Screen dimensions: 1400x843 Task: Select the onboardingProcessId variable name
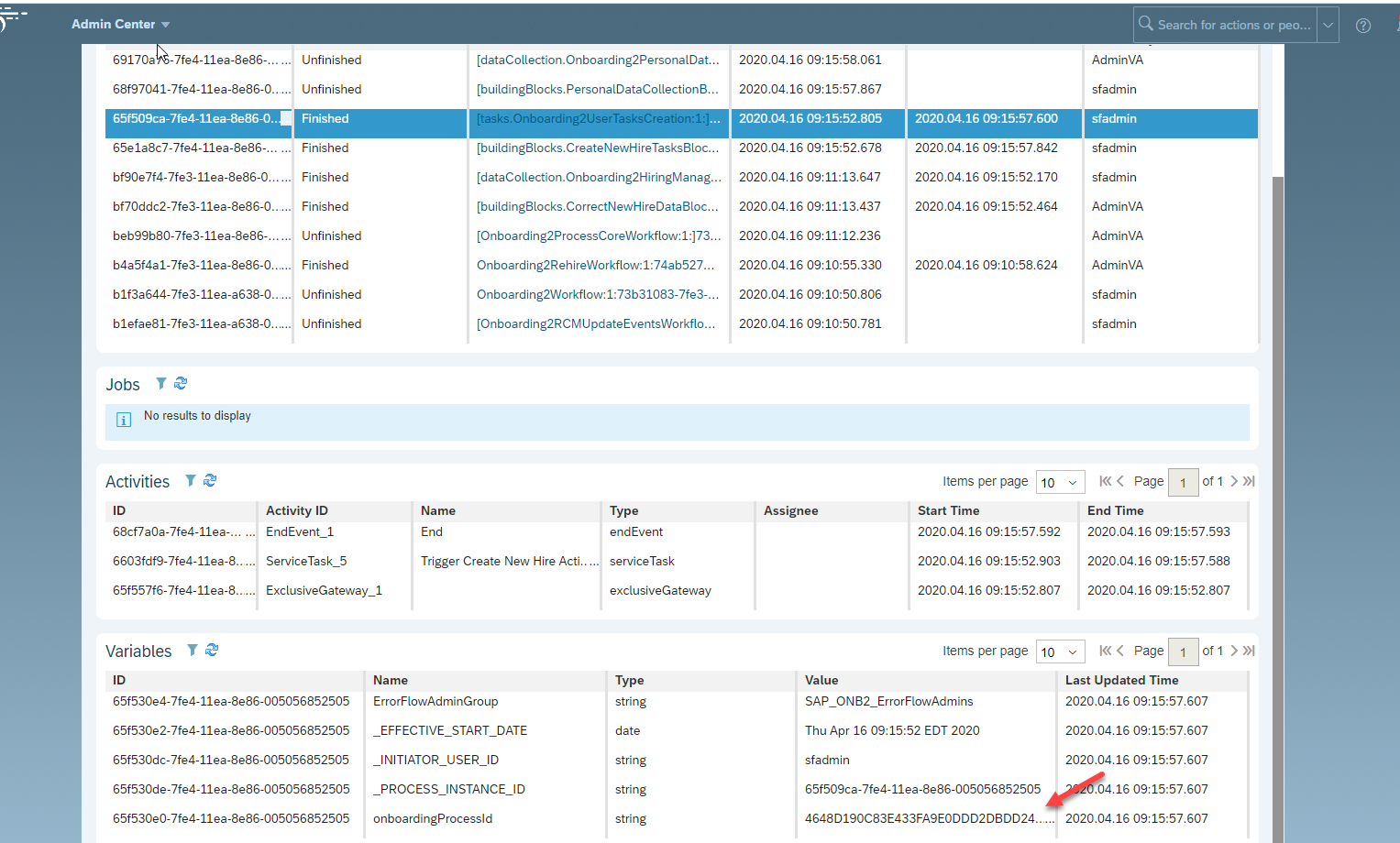pyautogui.click(x=433, y=818)
